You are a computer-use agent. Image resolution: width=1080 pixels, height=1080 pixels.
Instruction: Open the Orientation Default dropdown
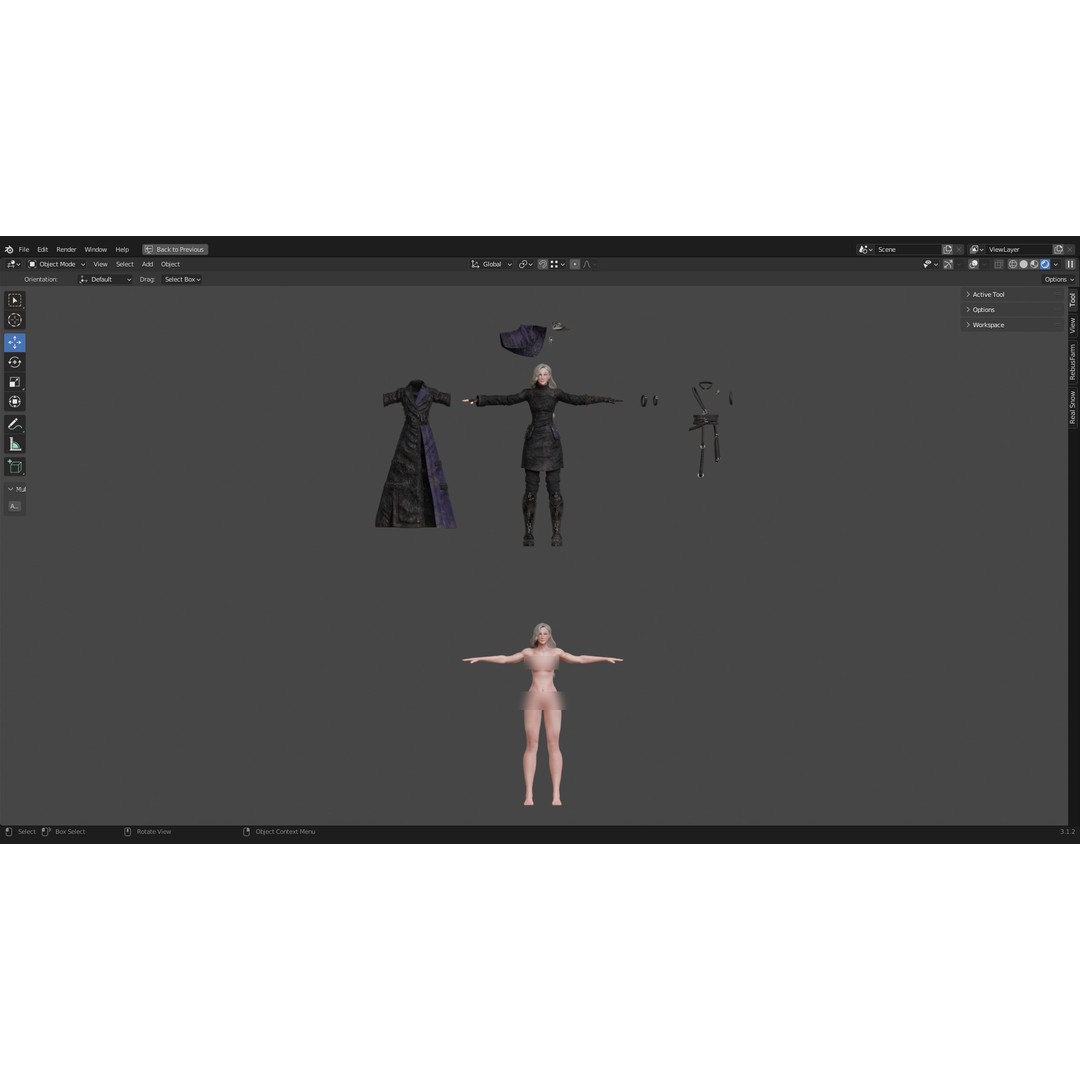pyautogui.click(x=105, y=279)
